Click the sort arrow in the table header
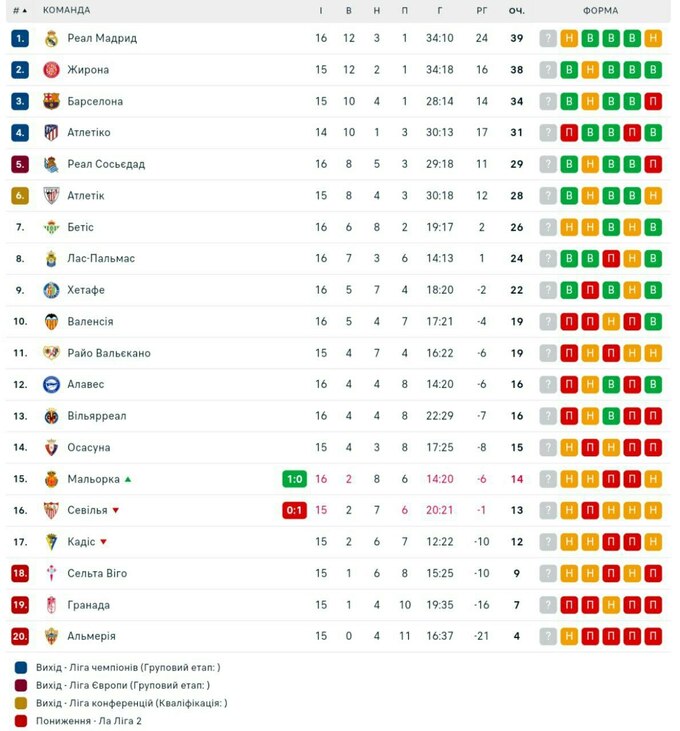Viewport: 680px width, 731px height. (x=28, y=11)
